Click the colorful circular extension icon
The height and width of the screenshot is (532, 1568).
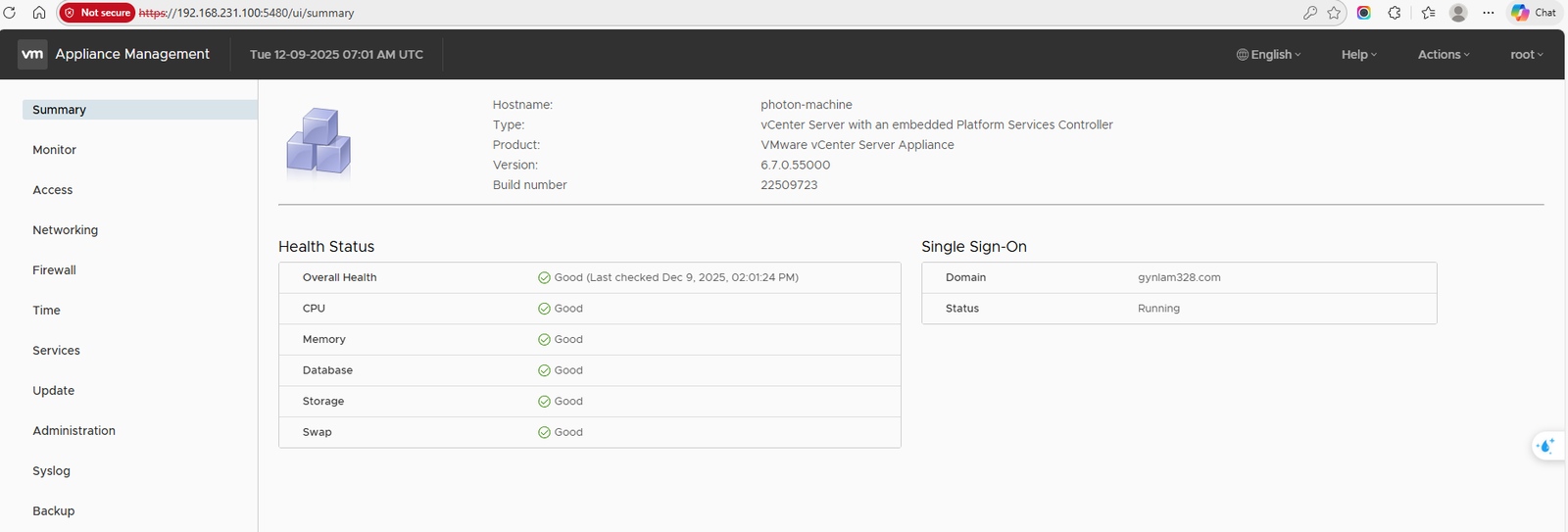1364,13
